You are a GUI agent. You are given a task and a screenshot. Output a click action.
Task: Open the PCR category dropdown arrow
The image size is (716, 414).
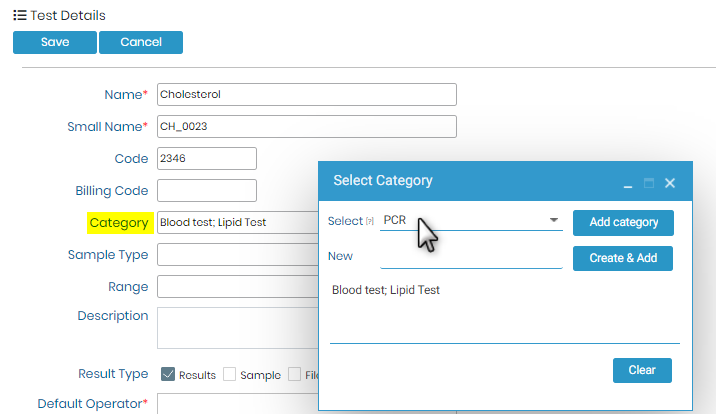(x=554, y=220)
